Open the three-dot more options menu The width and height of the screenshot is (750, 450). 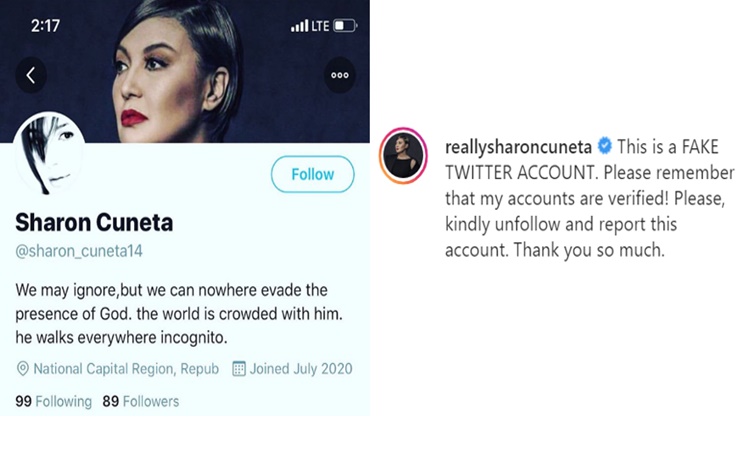coord(340,75)
